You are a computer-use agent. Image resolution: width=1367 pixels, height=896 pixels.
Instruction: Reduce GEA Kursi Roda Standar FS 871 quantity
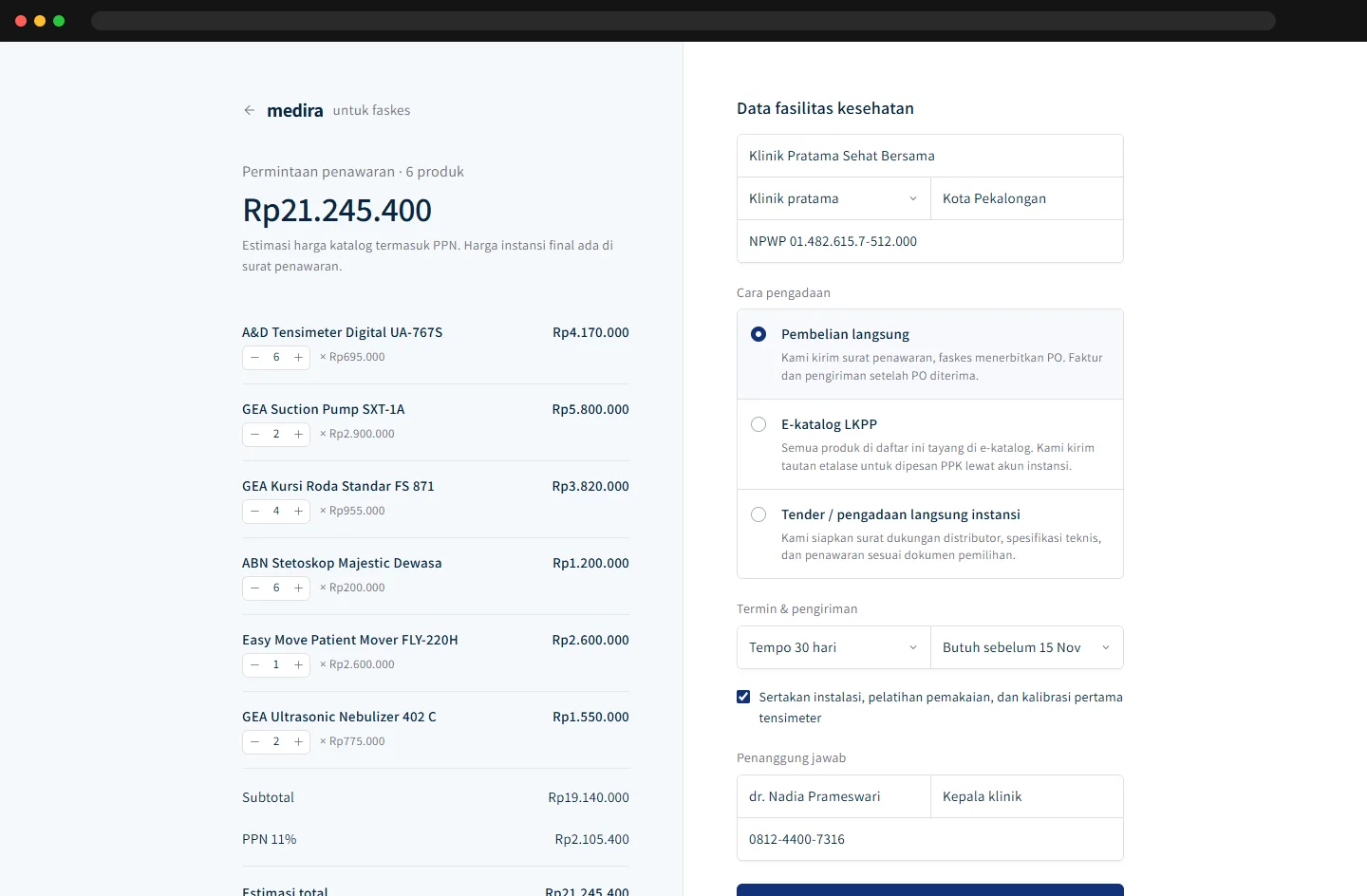point(254,512)
